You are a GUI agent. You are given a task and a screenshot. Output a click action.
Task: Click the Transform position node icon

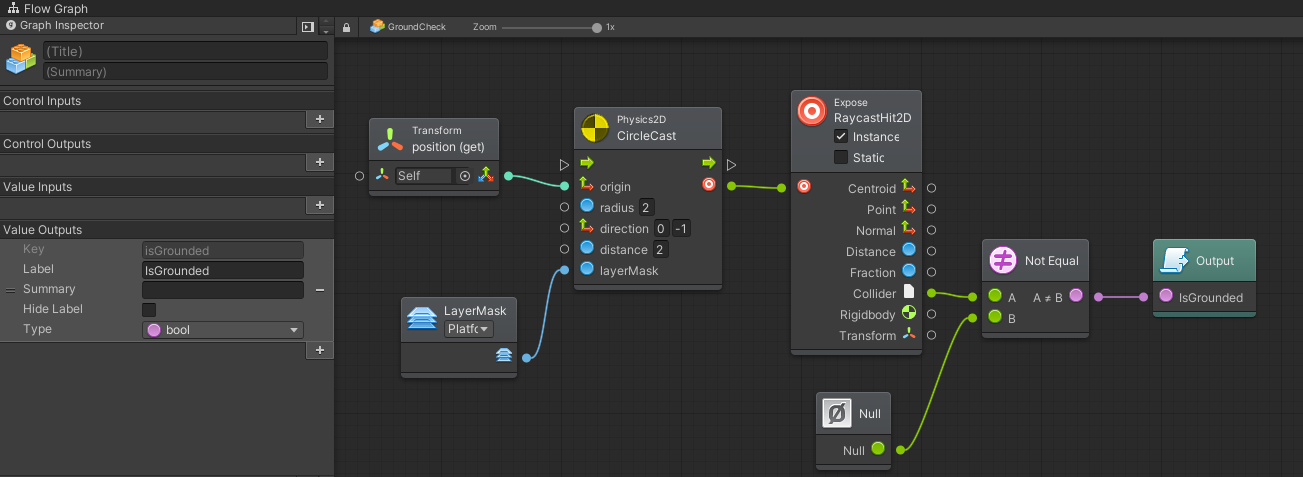tap(390, 139)
